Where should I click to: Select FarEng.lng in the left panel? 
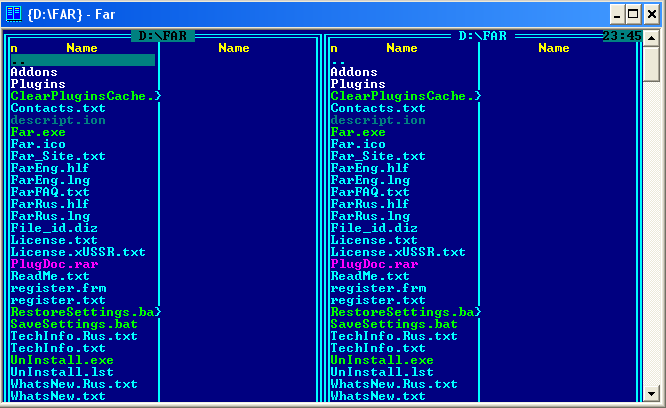[x=50, y=180]
